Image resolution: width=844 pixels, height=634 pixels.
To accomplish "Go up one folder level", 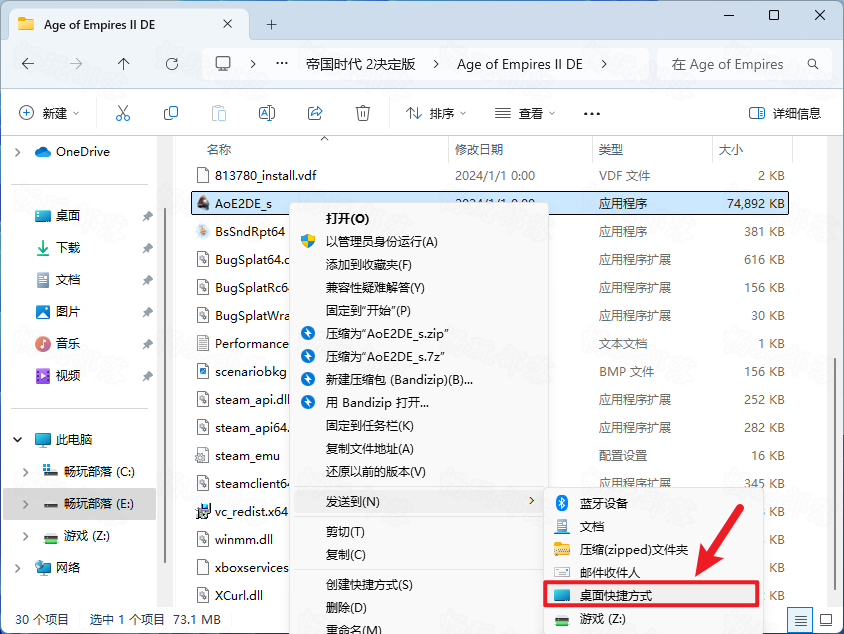I will 124,65.
